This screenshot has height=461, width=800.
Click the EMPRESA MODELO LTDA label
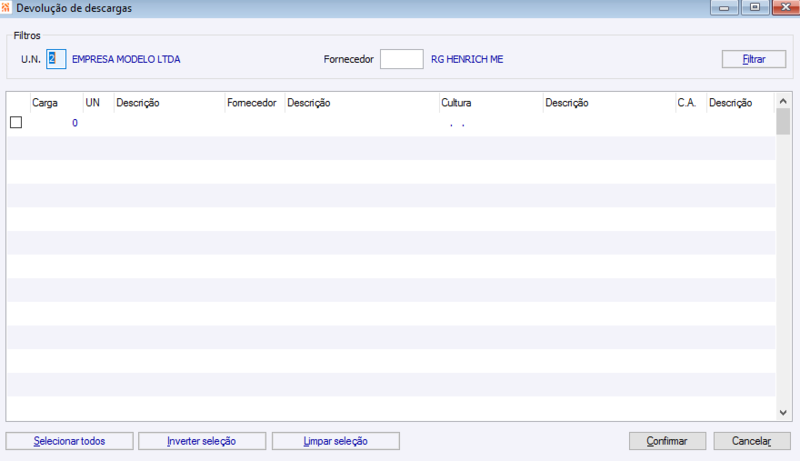(126, 59)
